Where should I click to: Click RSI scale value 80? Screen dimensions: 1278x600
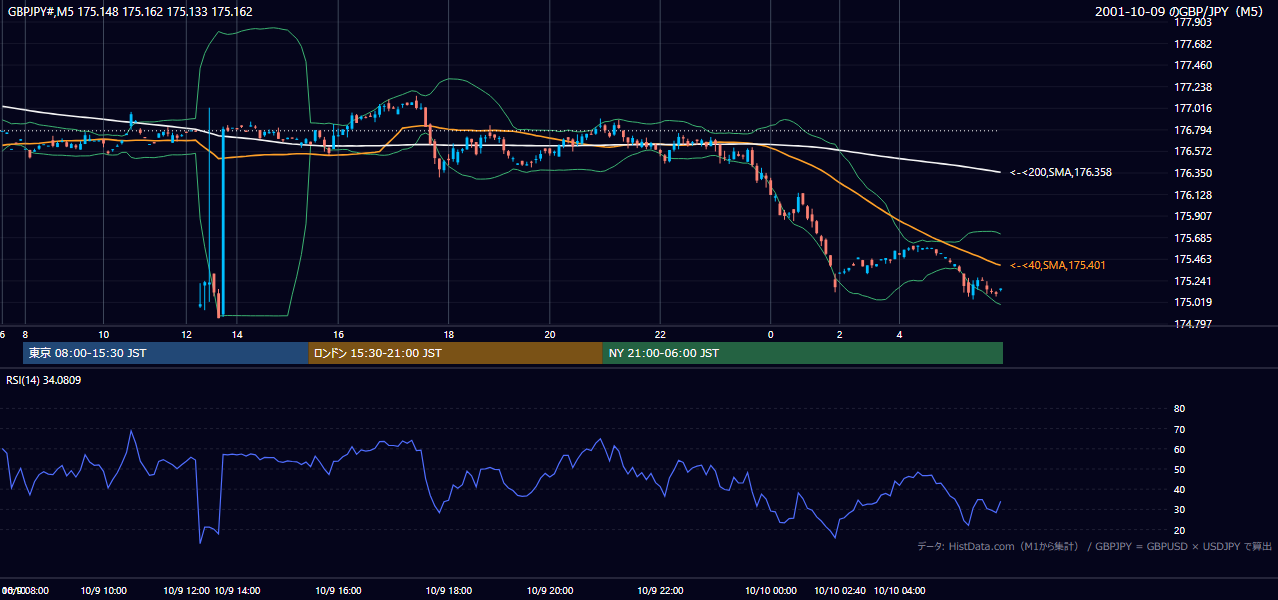[1179, 409]
